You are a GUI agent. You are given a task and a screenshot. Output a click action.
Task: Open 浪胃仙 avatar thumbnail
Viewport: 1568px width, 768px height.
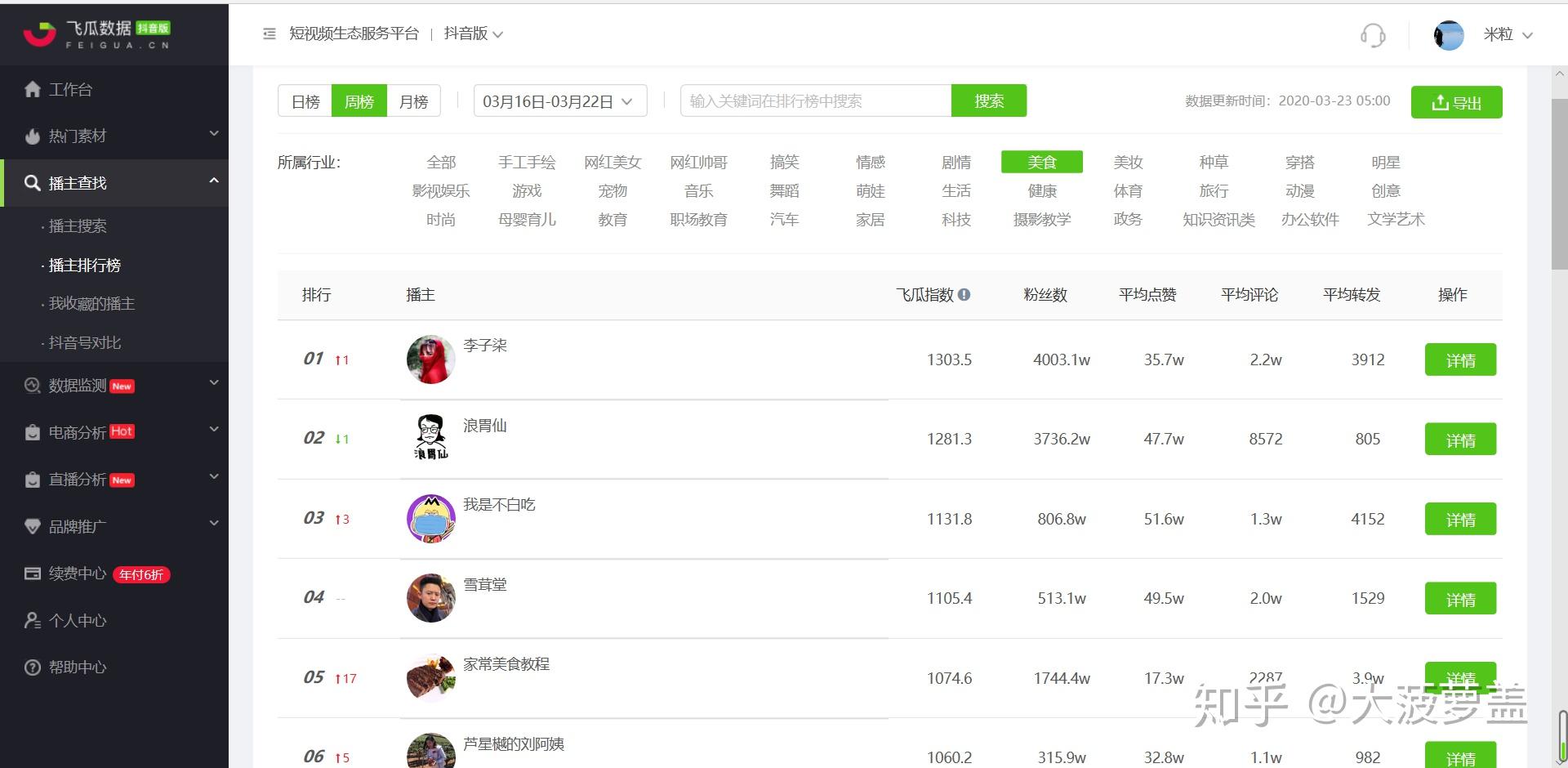(430, 439)
